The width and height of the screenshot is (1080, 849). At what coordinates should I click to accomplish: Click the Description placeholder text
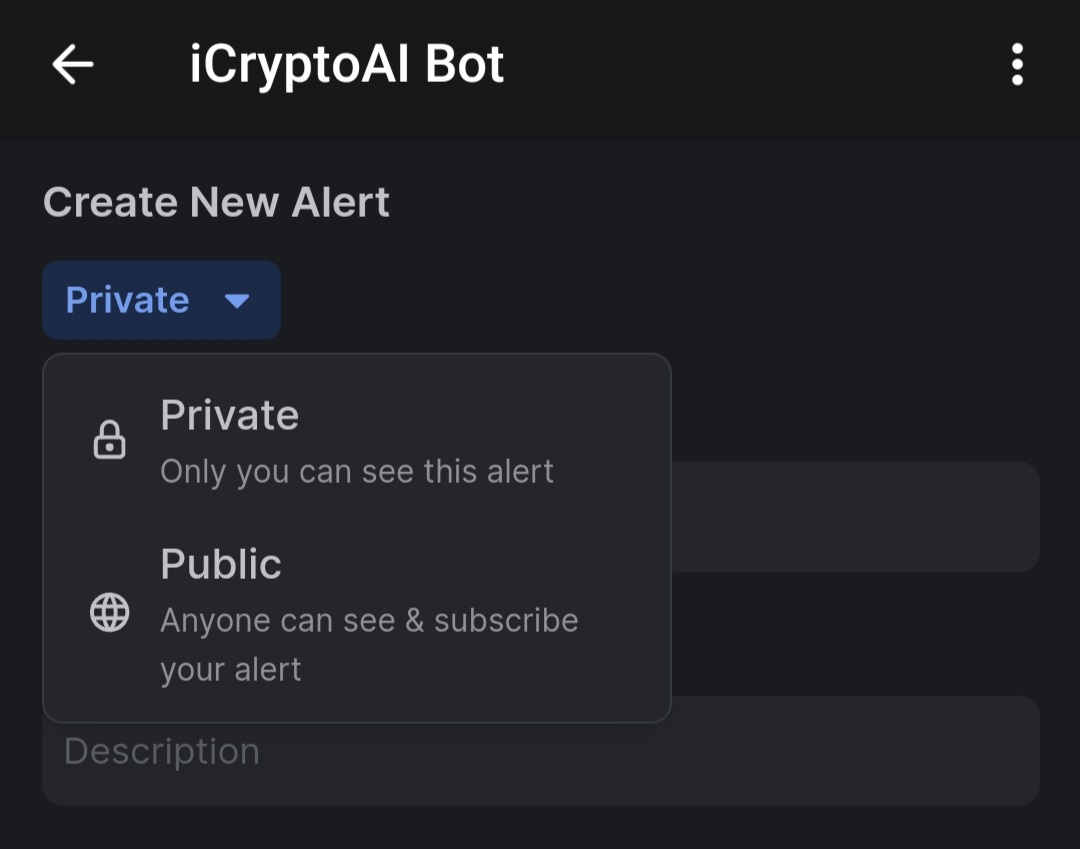(162, 751)
